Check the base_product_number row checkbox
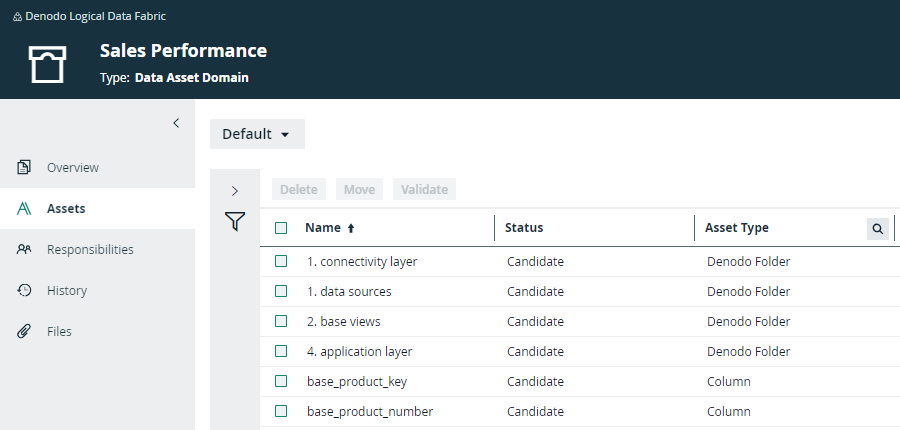 [x=281, y=411]
